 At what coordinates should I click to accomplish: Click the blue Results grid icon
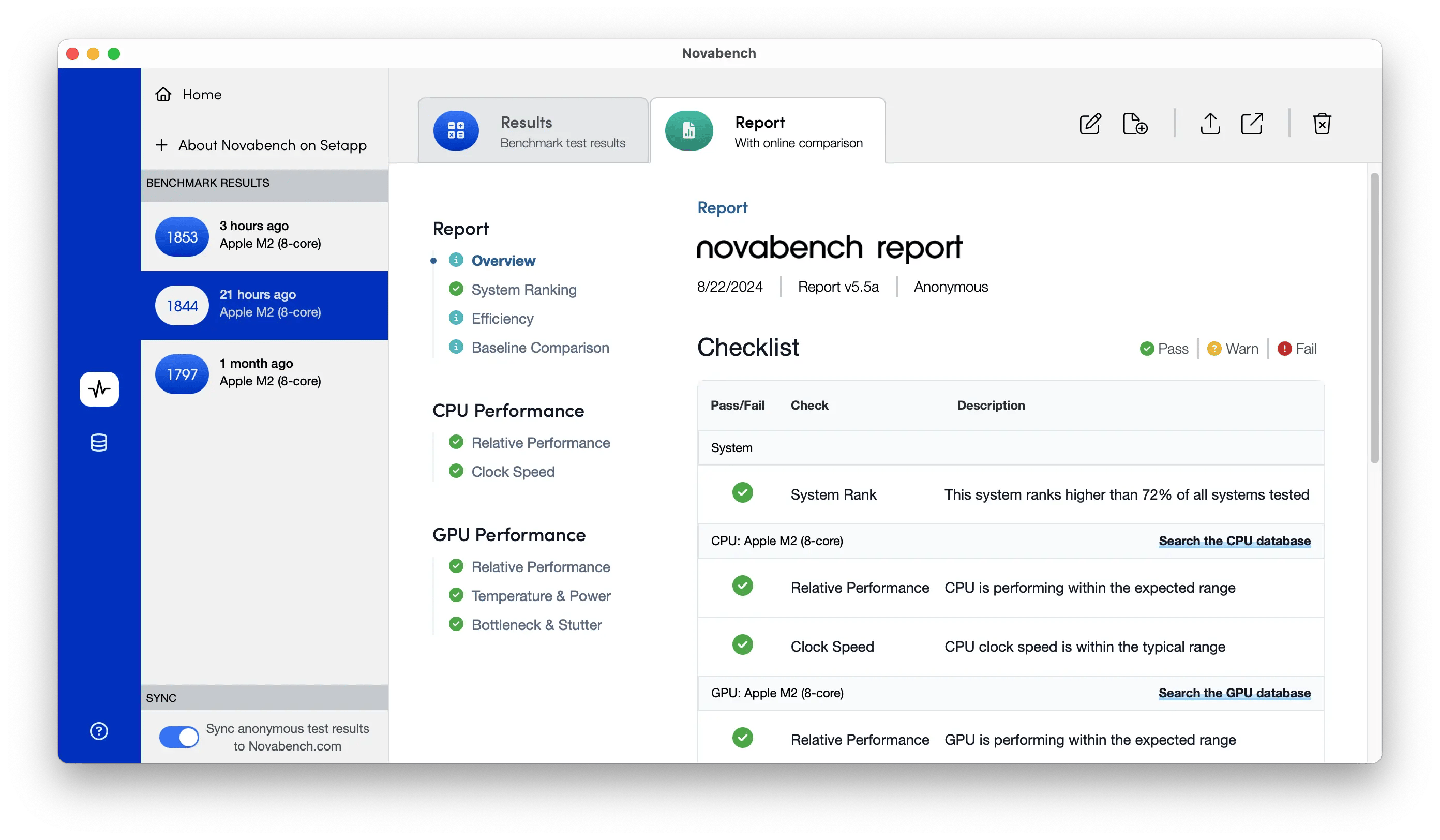tap(455, 130)
